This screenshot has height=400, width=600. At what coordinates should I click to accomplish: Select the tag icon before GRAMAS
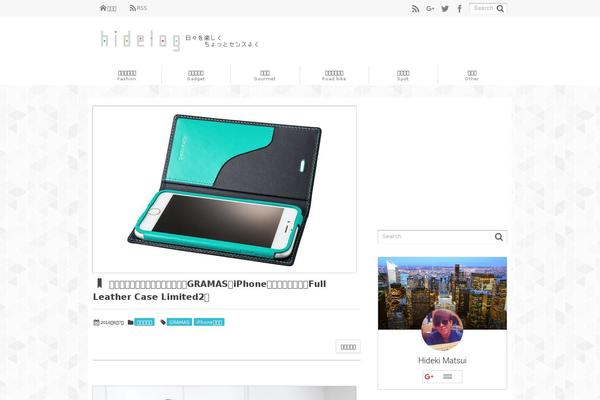point(163,322)
